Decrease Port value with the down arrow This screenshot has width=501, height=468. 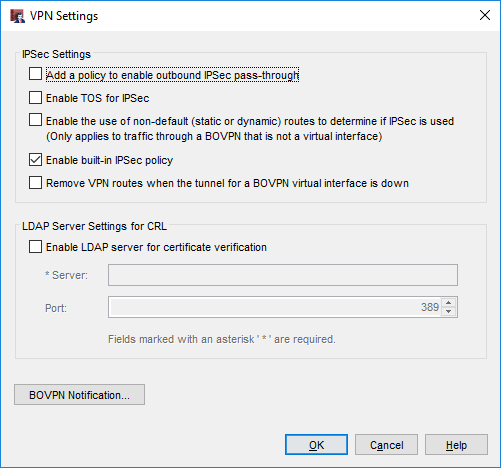click(449, 311)
